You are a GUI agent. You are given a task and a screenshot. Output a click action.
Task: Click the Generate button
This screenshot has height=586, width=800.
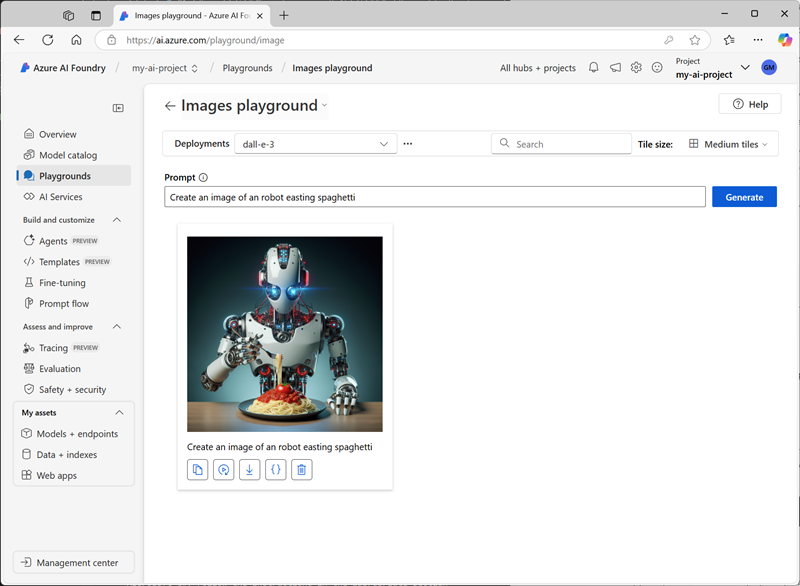point(744,197)
